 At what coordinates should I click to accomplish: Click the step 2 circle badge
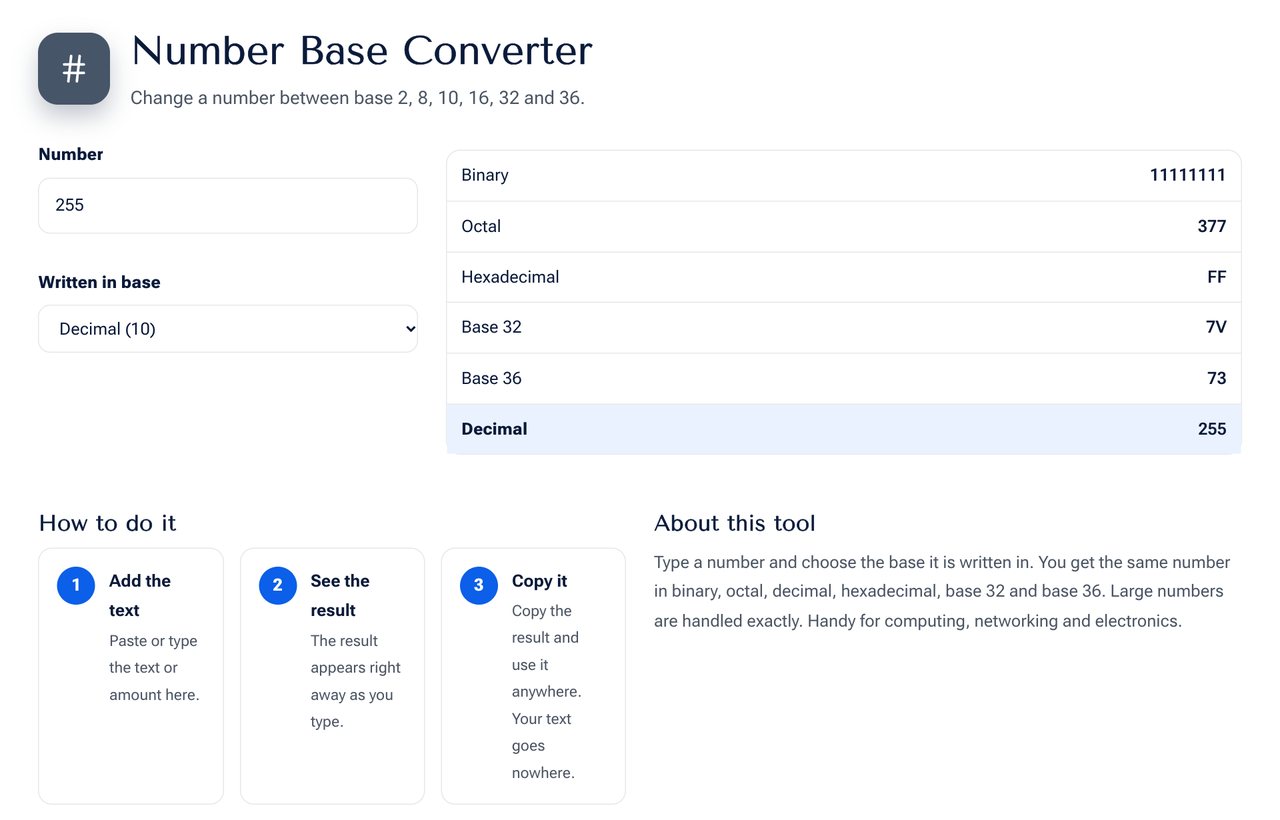(x=277, y=586)
